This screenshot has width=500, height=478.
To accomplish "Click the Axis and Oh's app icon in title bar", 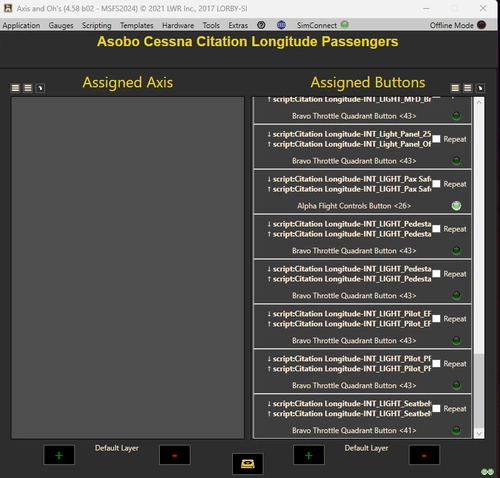I will [8, 8].
